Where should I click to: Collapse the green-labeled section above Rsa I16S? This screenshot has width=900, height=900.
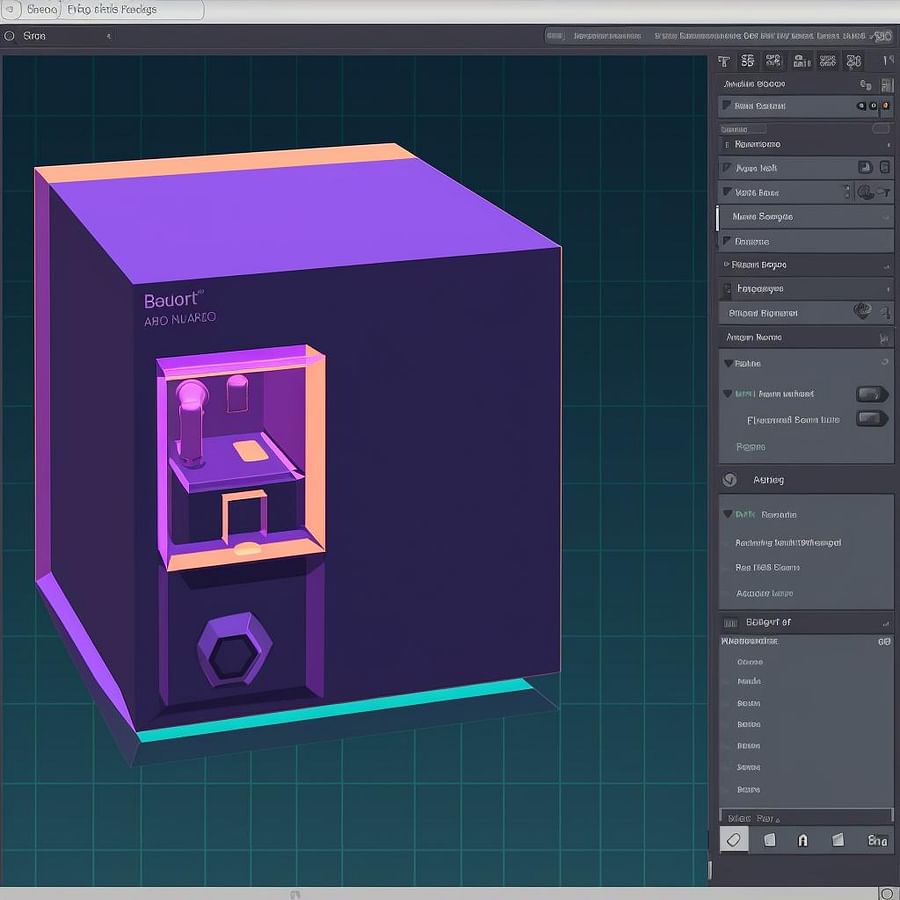pos(727,514)
